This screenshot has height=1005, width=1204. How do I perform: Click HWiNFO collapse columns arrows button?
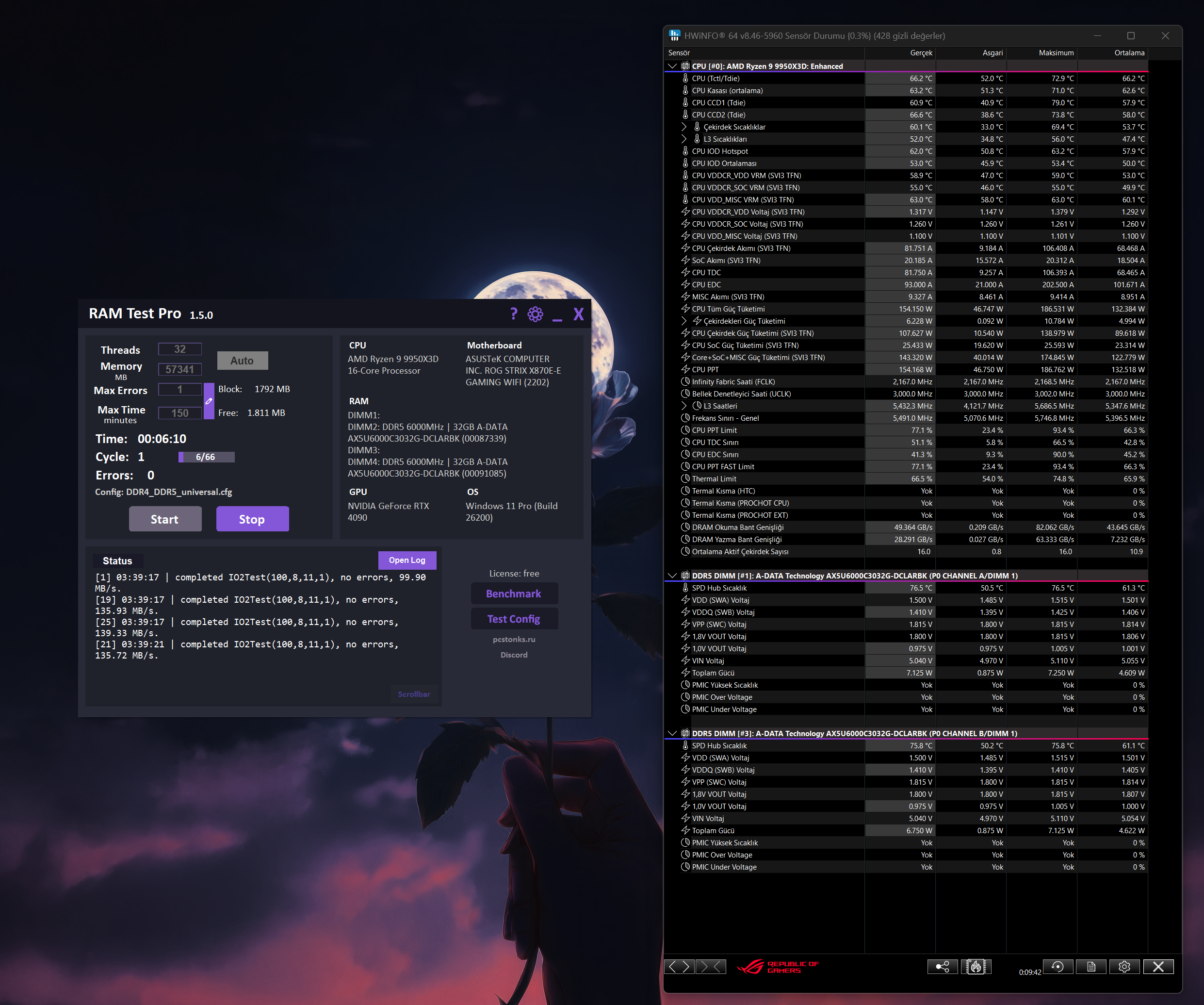tap(711, 967)
